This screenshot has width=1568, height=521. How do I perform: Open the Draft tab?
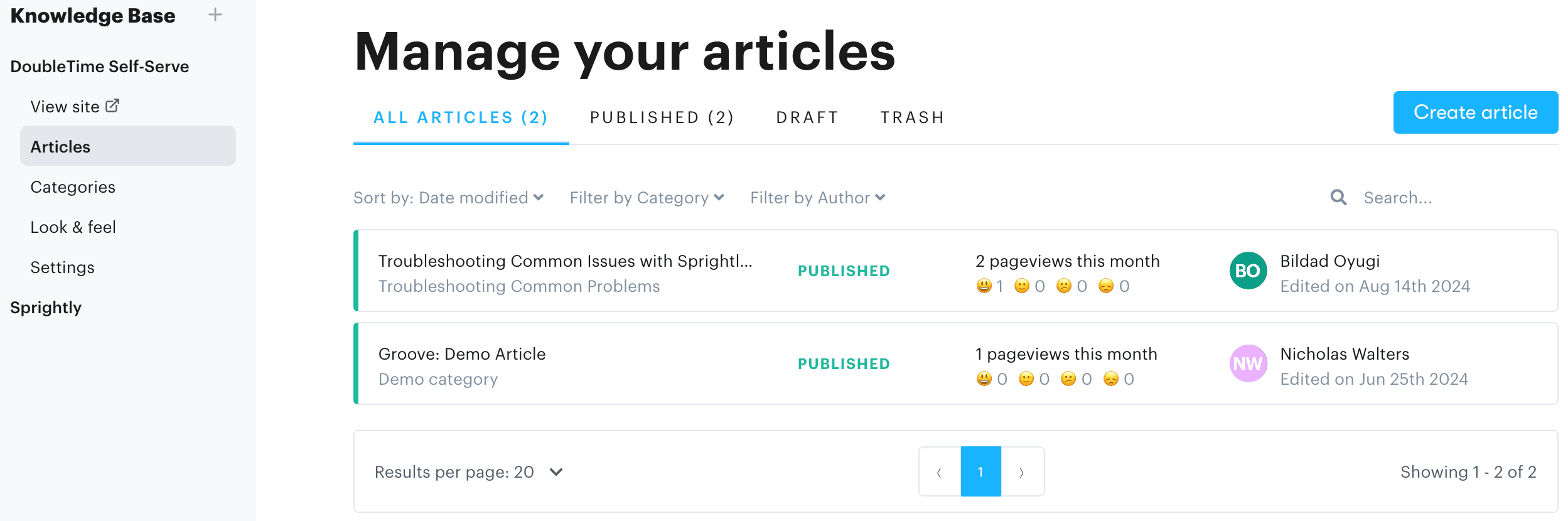(807, 117)
